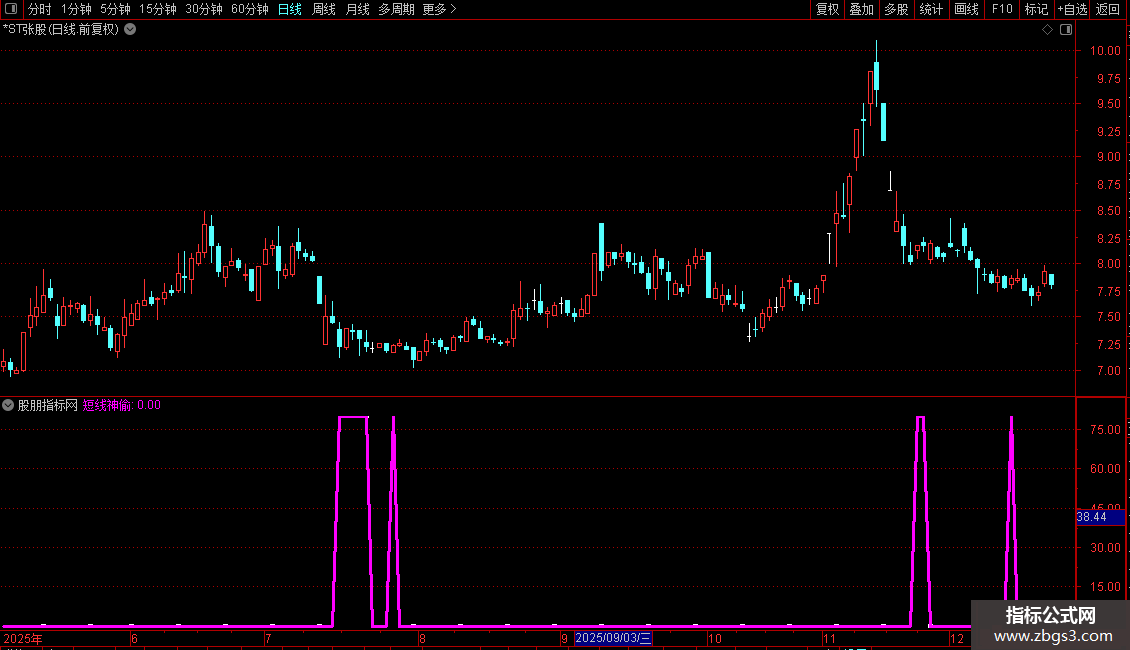The height and width of the screenshot is (650, 1130).
Task: Click the diamond marker icon
Action: pos(1048,30)
